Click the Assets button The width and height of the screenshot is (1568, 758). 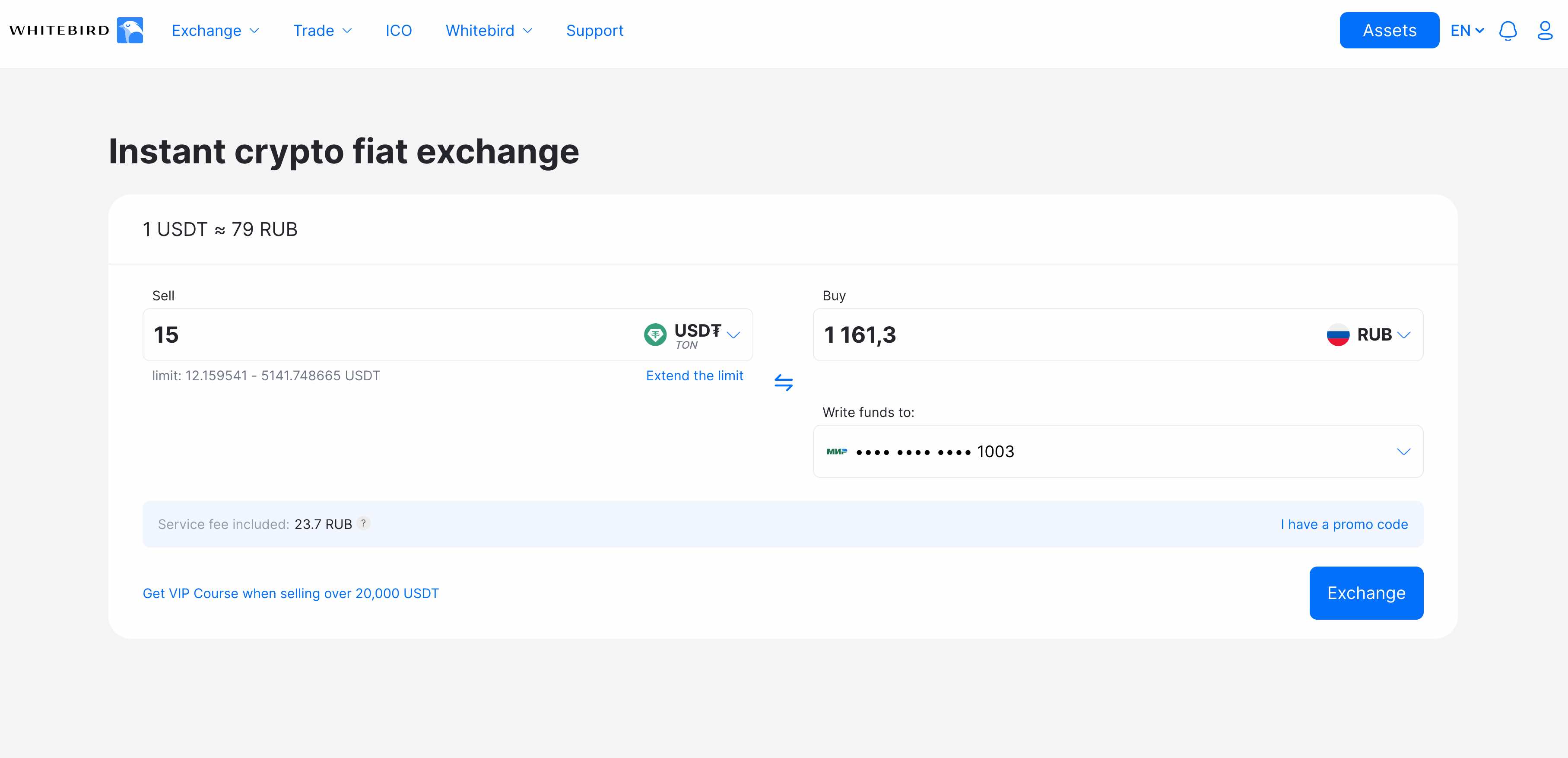click(1389, 30)
